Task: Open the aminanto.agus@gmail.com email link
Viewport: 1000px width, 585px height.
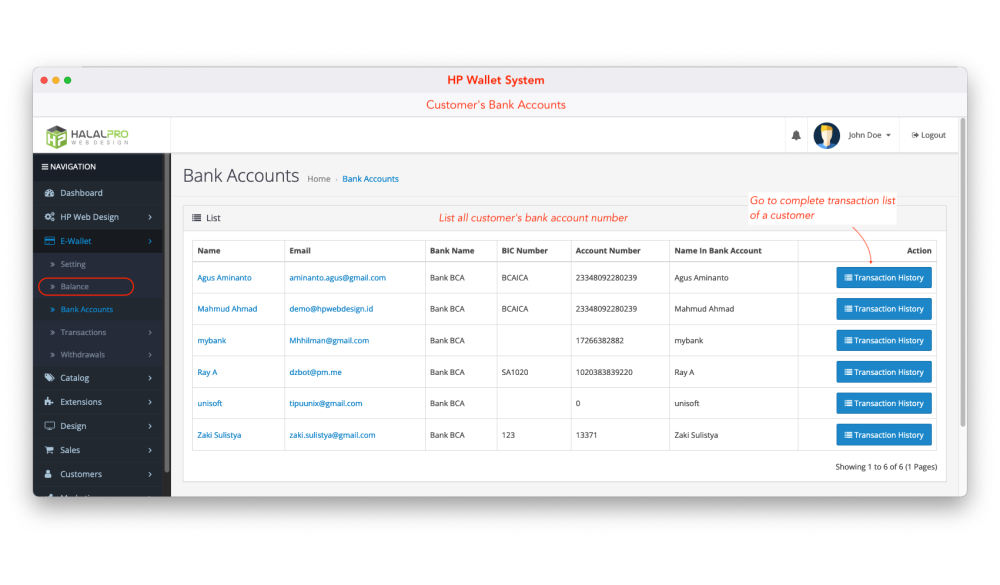Action: 337,278
